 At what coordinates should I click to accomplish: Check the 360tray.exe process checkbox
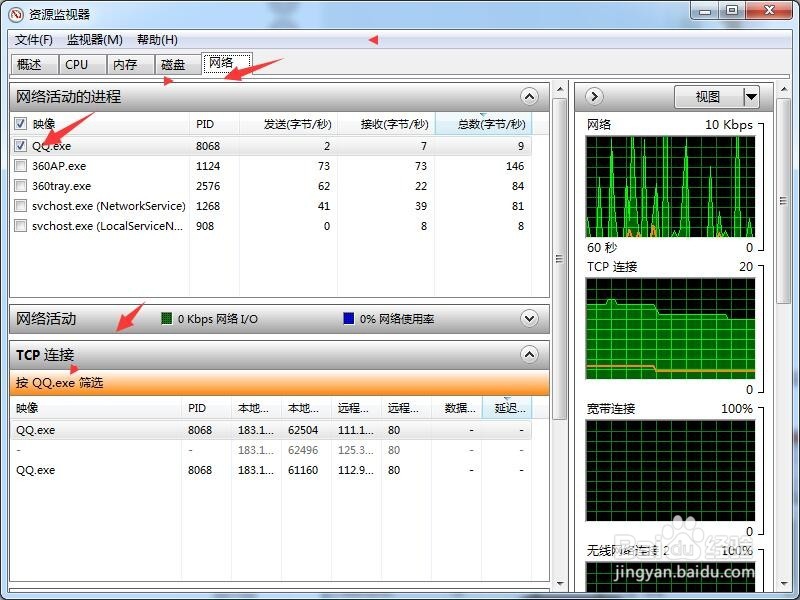20,186
